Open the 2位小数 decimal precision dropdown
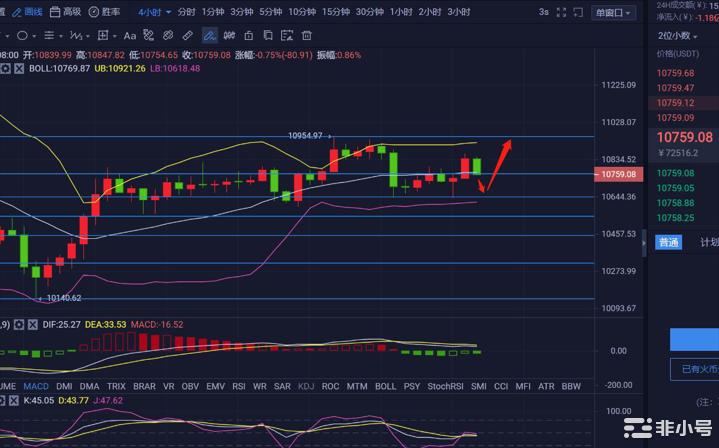Screen dimensions: 719x448 677,36
